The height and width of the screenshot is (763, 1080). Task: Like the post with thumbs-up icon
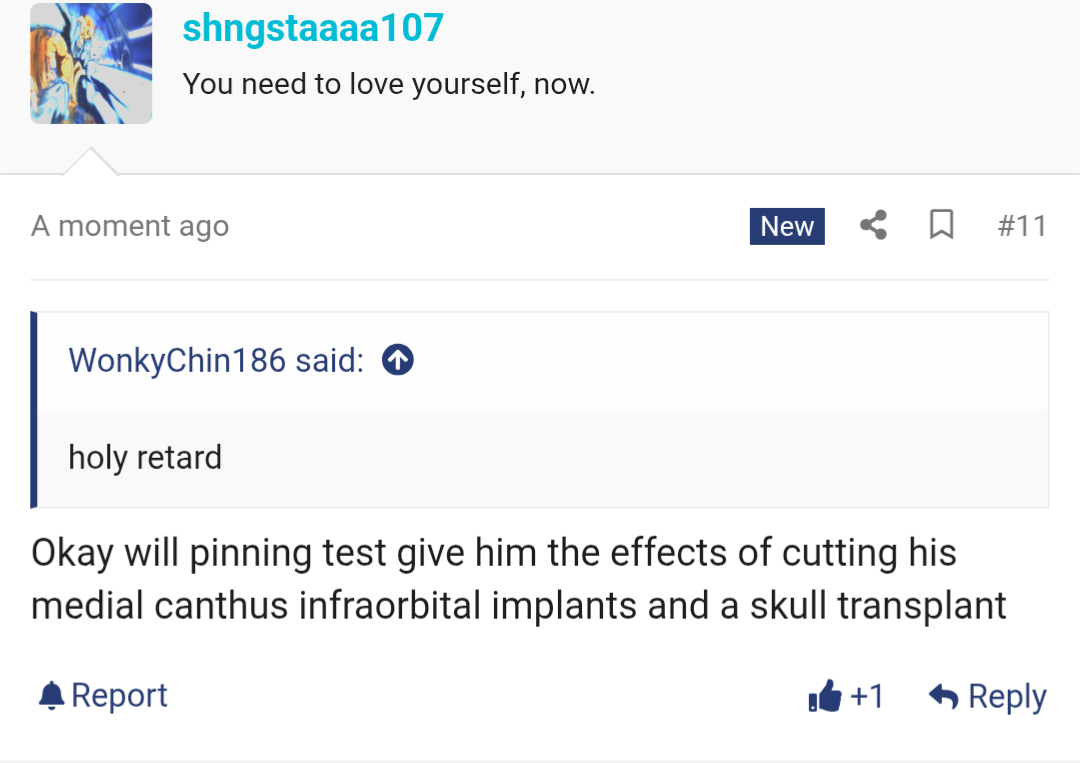825,696
